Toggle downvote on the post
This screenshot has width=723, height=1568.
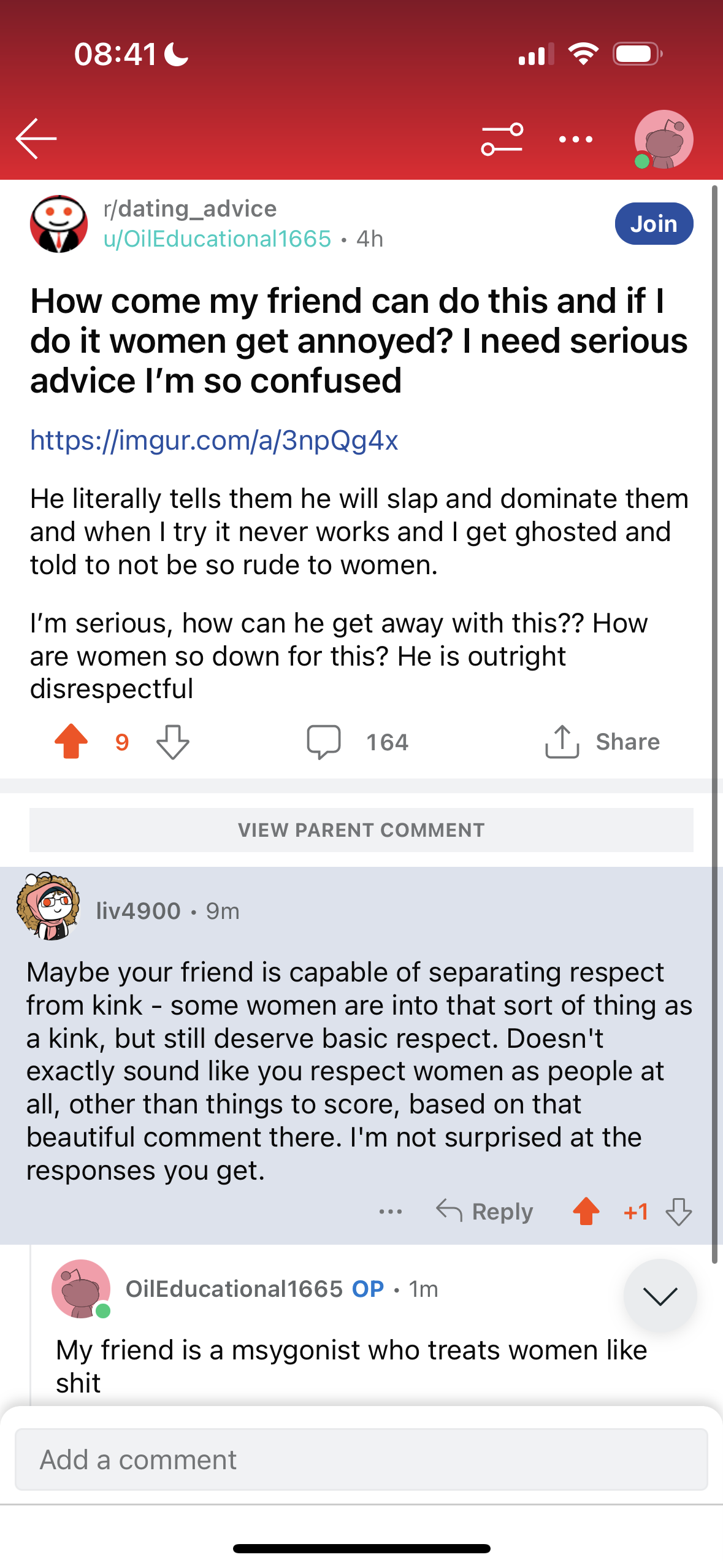click(x=173, y=742)
